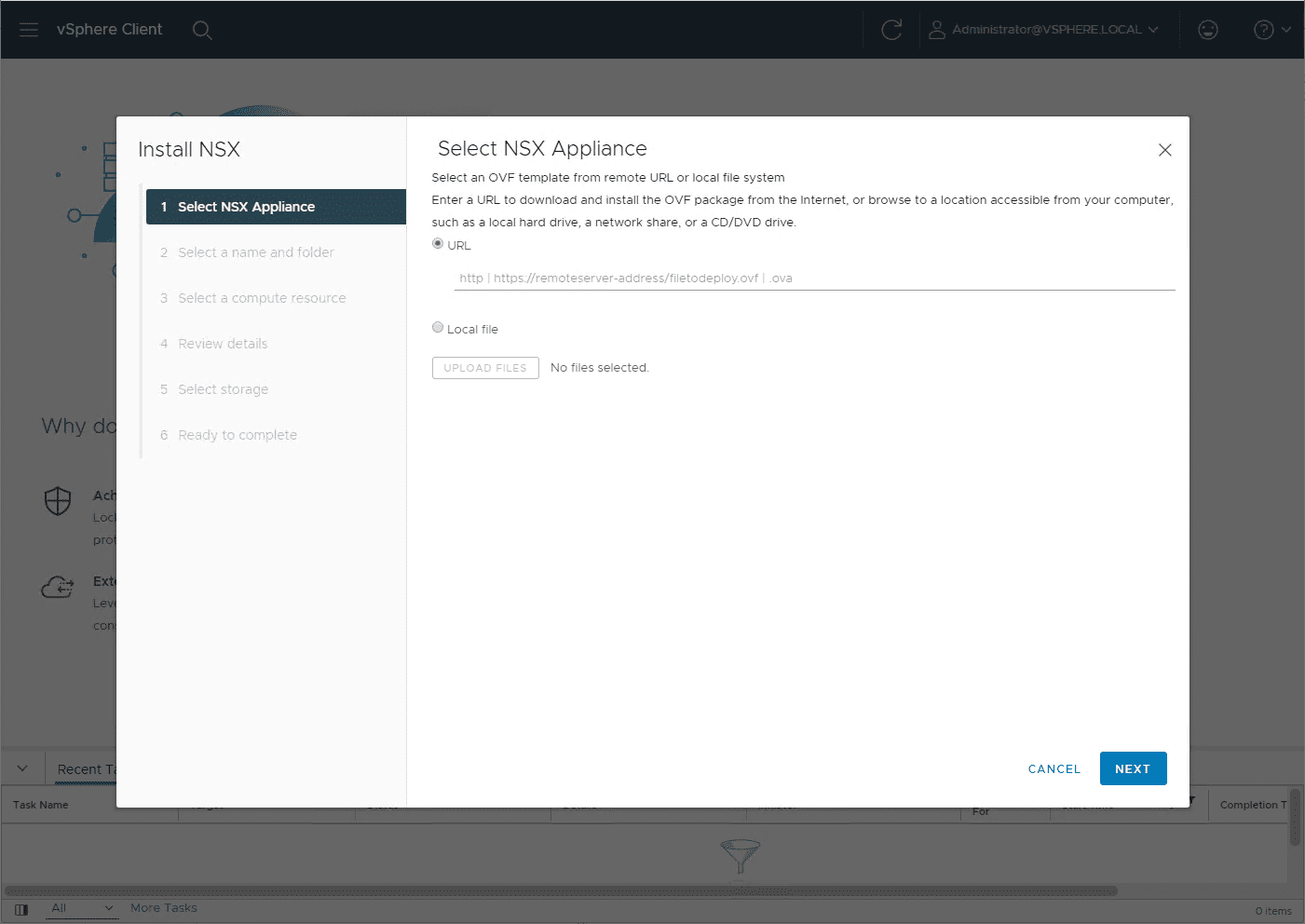Viewport: 1305px width, 924px height.
Task: Click the vSphere Client logo text
Action: click(109, 29)
